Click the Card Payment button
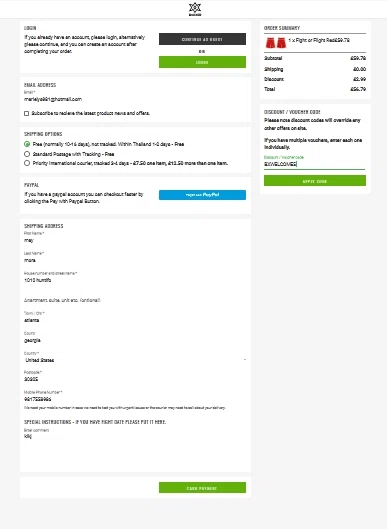This screenshot has width=387, height=529. [202, 488]
